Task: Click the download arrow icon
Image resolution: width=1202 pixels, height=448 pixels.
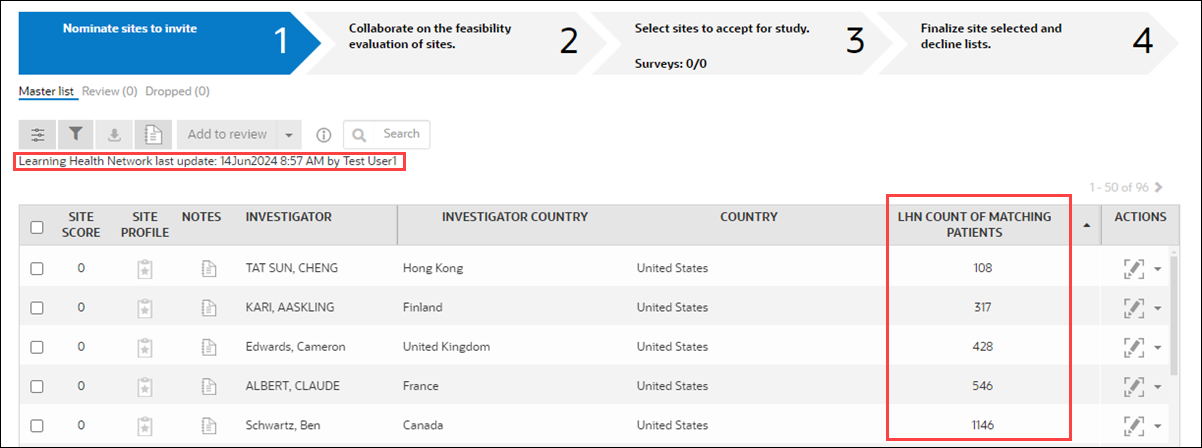Action: click(x=114, y=134)
